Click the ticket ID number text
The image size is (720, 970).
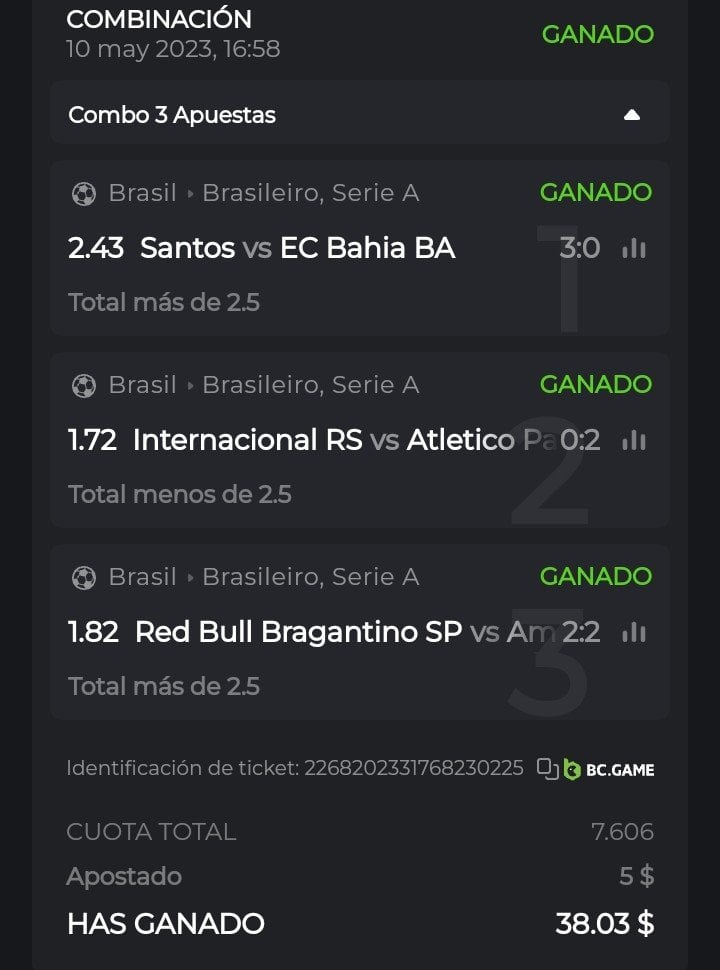414,768
